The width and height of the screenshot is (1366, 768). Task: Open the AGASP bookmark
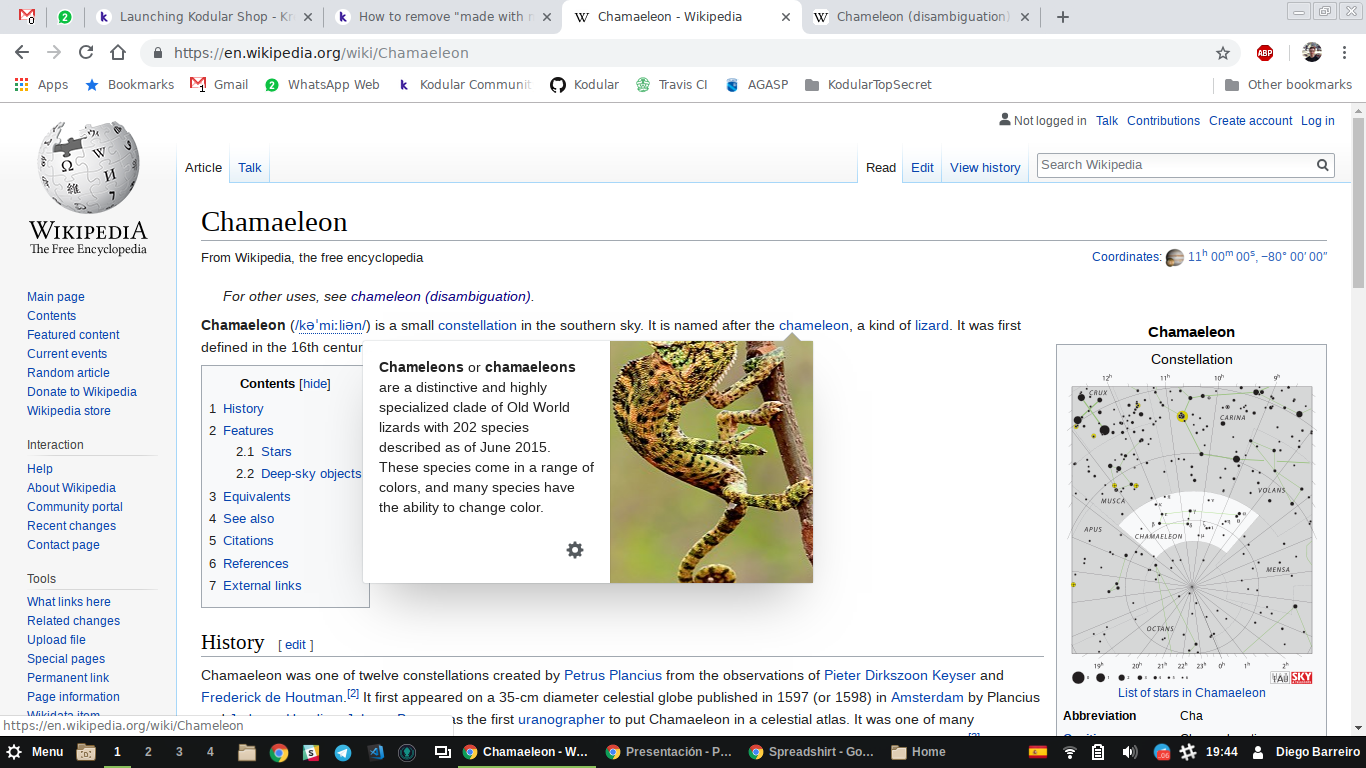point(757,85)
